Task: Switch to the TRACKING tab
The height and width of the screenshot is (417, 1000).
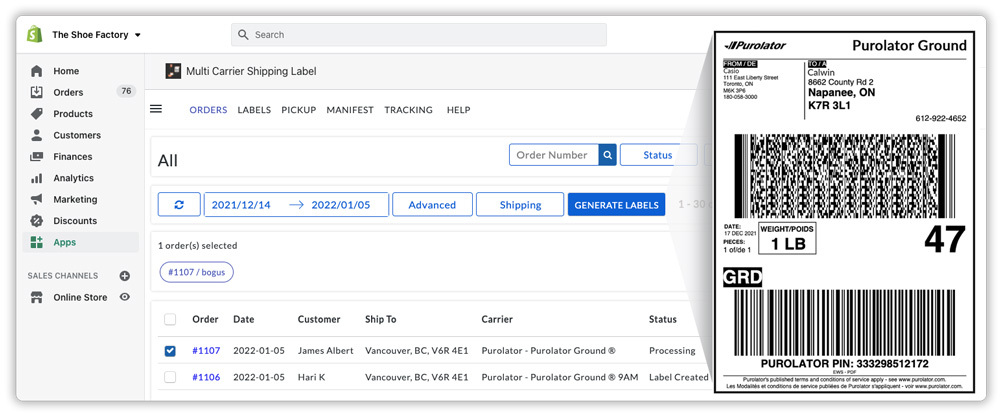Action: click(408, 110)
